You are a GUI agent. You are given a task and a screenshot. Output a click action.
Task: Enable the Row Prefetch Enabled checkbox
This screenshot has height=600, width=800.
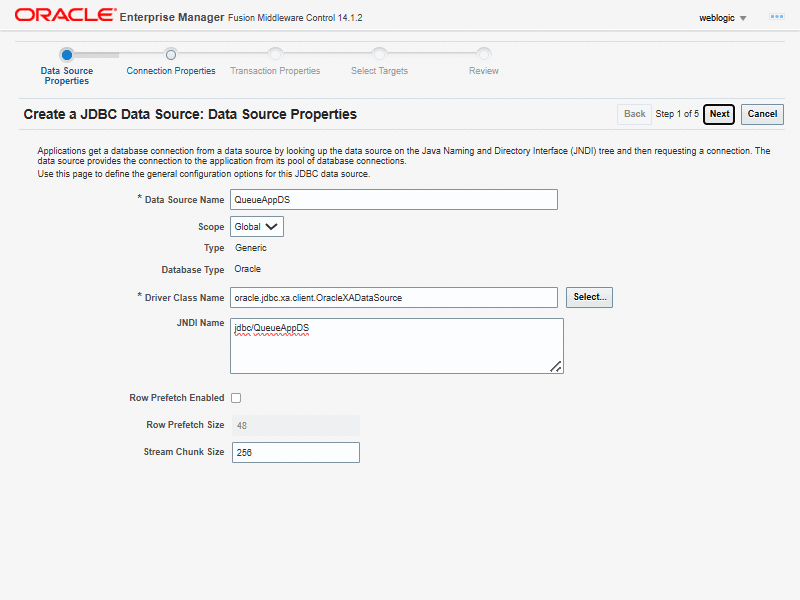[236, 398]
